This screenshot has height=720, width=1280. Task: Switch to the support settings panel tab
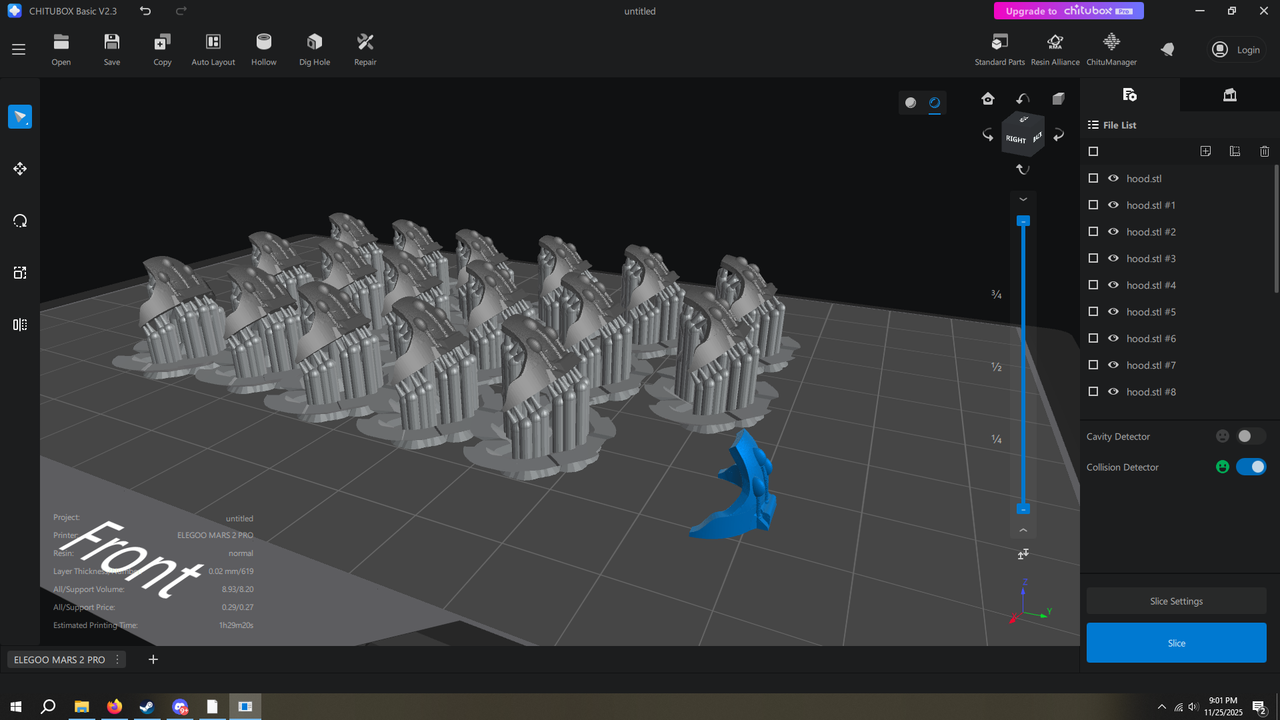(1230, 94)
